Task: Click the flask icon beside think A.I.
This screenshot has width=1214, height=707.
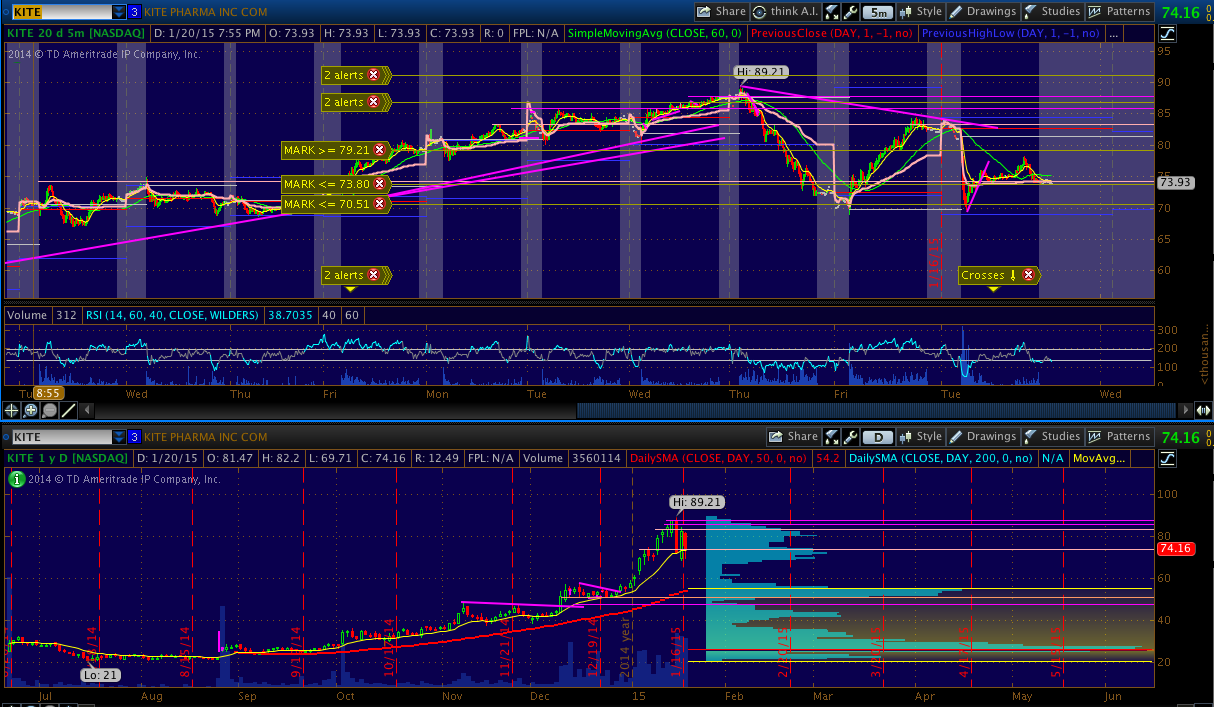Action: click(x=831, y=12)
